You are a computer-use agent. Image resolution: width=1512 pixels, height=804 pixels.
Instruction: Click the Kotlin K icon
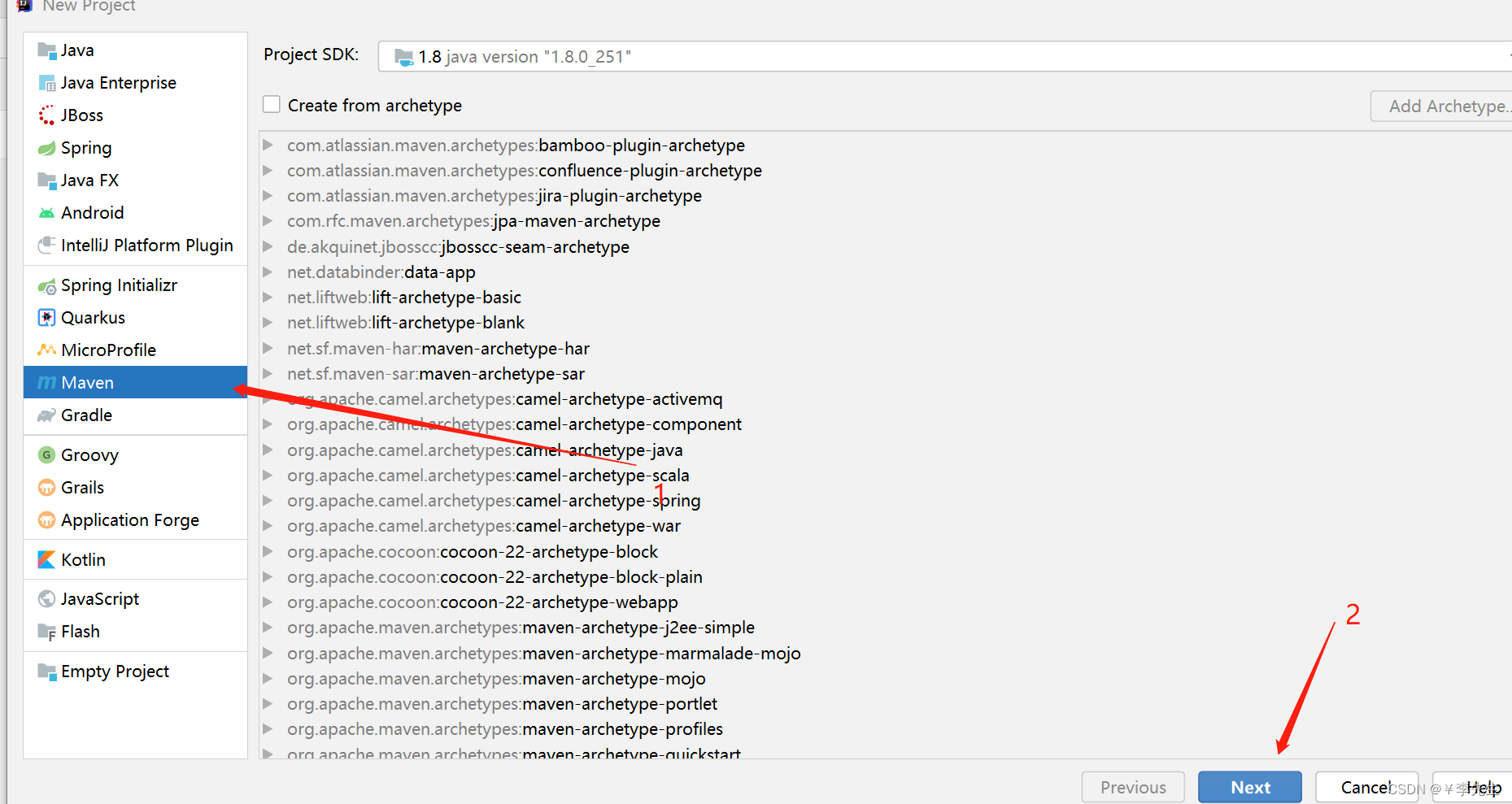(47, 560)
